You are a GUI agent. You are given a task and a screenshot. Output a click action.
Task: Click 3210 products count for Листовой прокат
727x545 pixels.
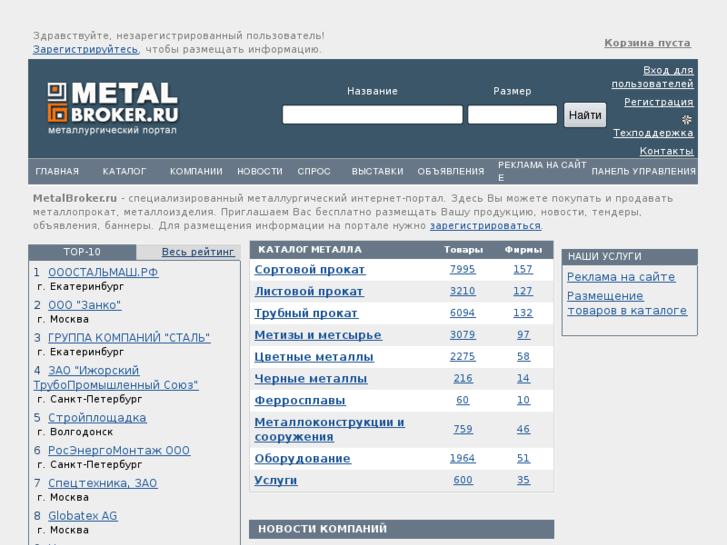point(462,291)
